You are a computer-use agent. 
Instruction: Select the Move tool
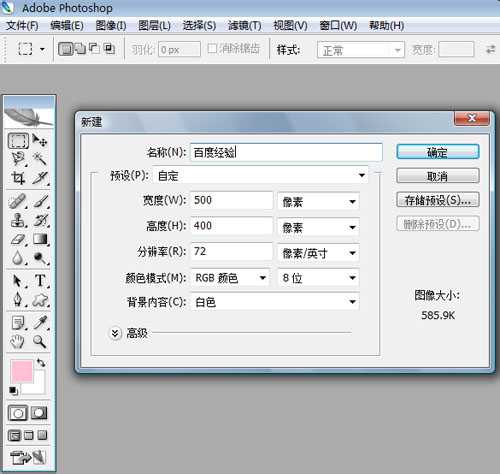(x=40, y=141)
